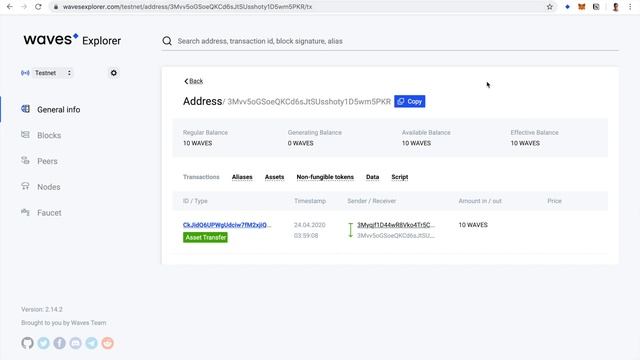The width and height of the screenshot is (640, 360).
Task: Go back with browser back arrow
Action: (10, 7)
